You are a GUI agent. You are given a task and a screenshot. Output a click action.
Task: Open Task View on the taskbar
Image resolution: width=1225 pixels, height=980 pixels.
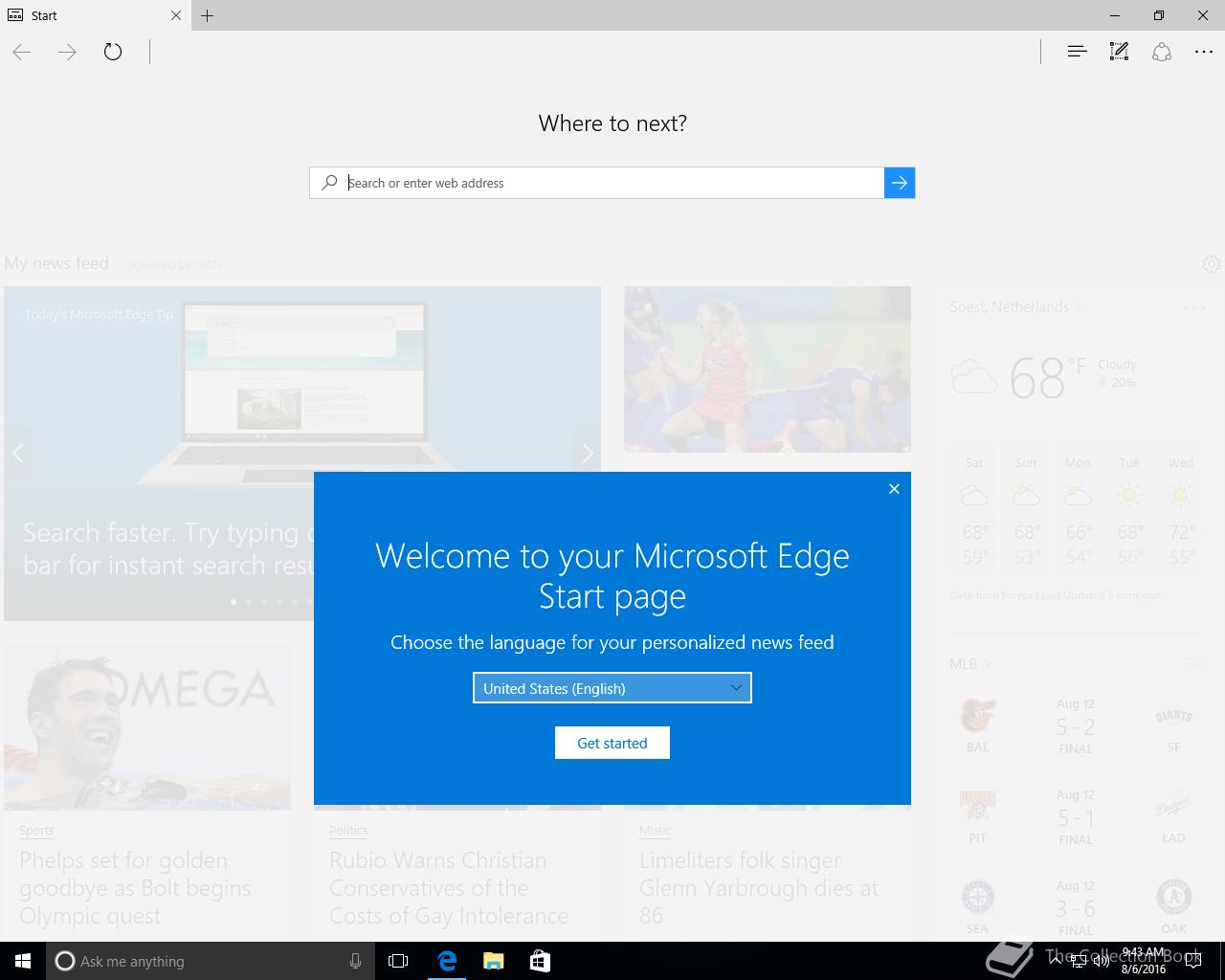pyautogui.click(x=398, y=961)
